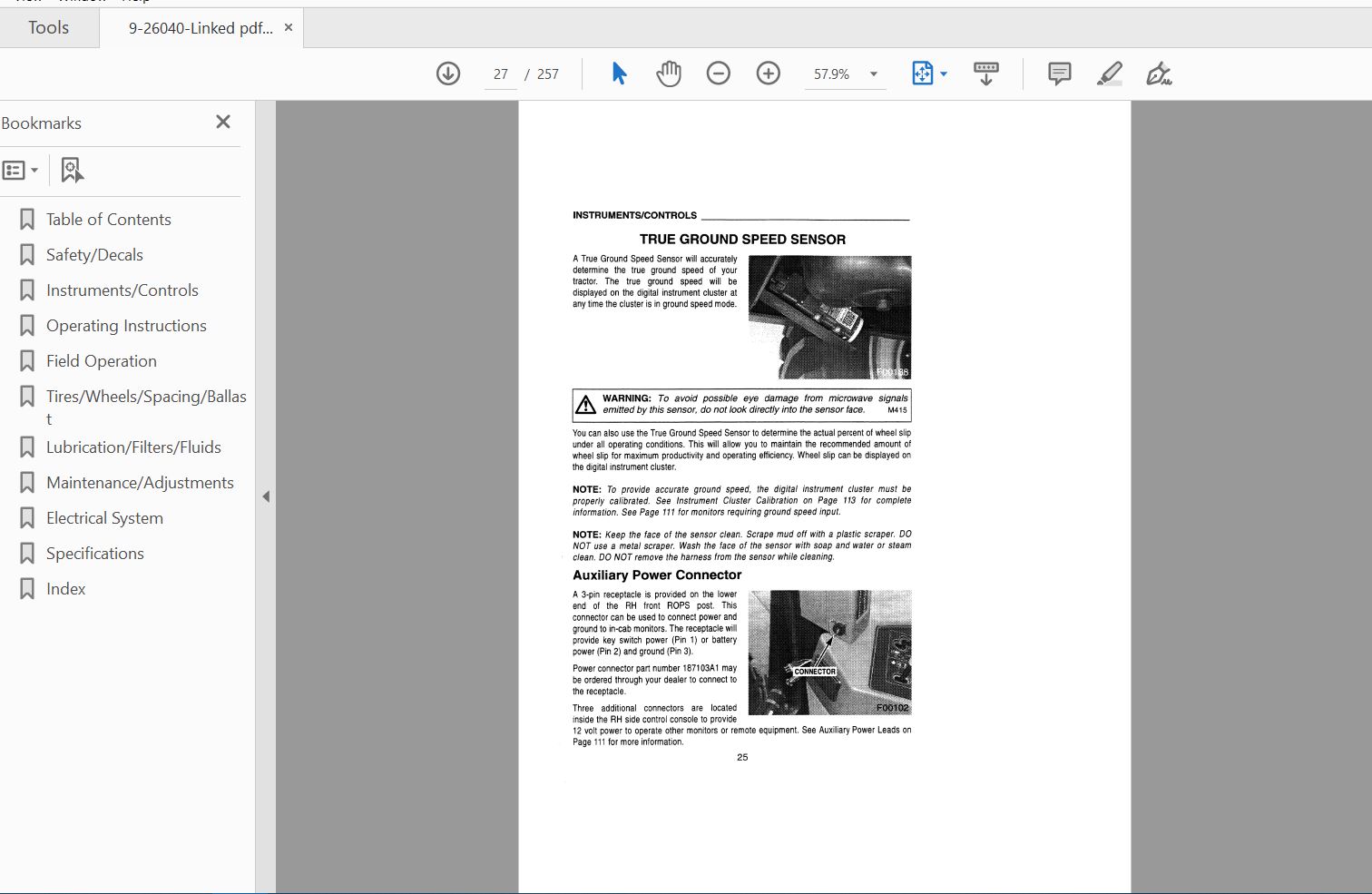
Task: Select the 9-26040-Linked pdf document tab
Action: (x=201, y=28)
